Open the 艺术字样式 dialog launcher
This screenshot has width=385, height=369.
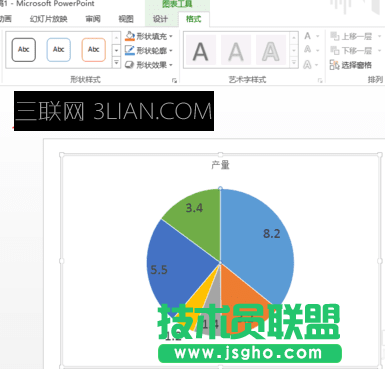[320, 80]
